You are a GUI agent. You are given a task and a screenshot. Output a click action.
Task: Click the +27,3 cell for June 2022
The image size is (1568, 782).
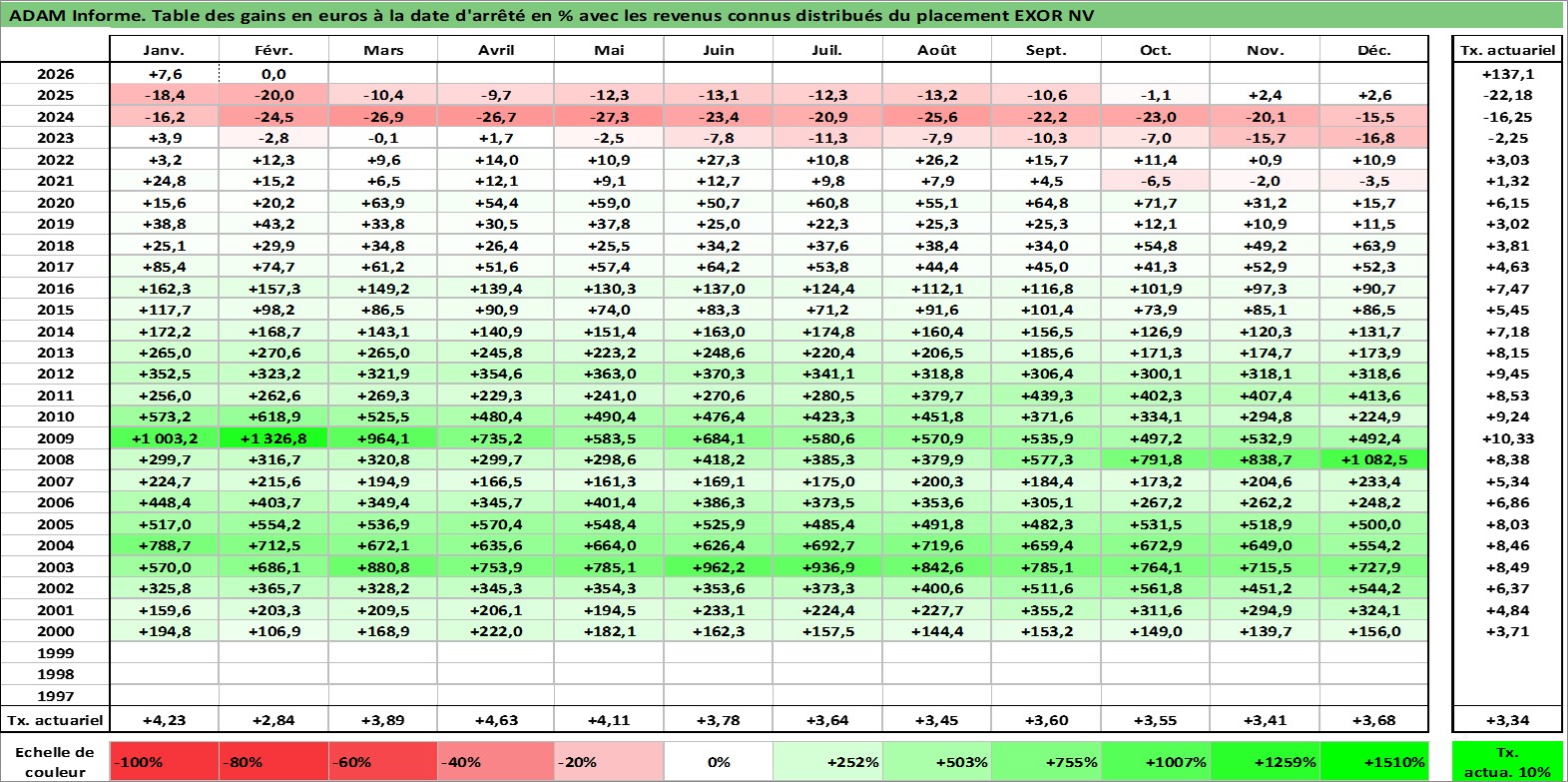coord(718,160)
